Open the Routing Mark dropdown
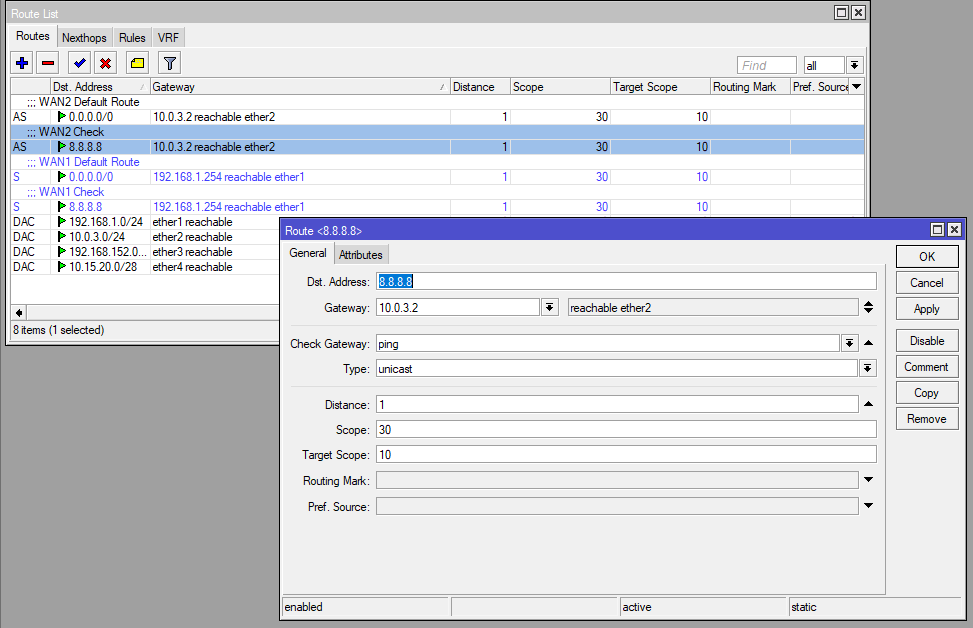Image resolution: width=973 pixels, height=628 pixels. click(868, 480)
